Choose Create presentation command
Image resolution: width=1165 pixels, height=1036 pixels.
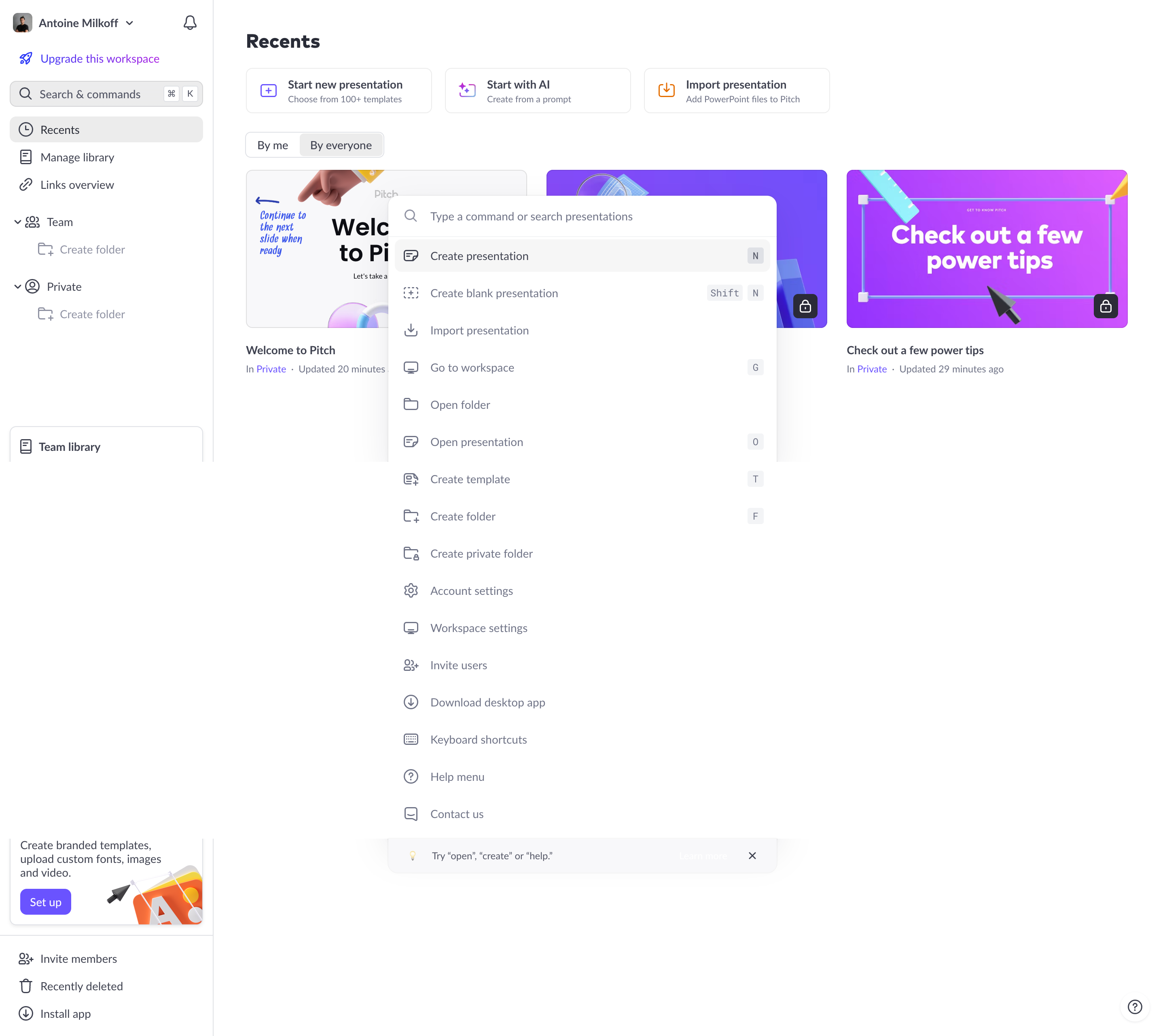[x=582, y=256]
